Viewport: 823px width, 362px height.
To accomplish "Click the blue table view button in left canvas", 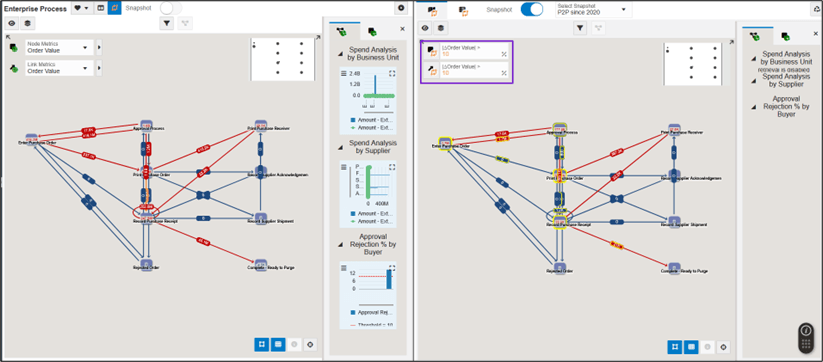I will (278, 345).
